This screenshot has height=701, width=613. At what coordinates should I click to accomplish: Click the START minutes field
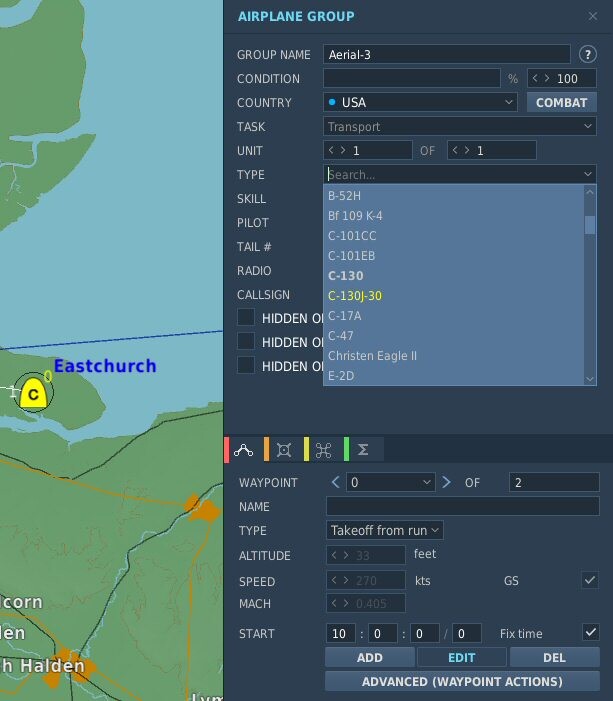tap(383, 633)
